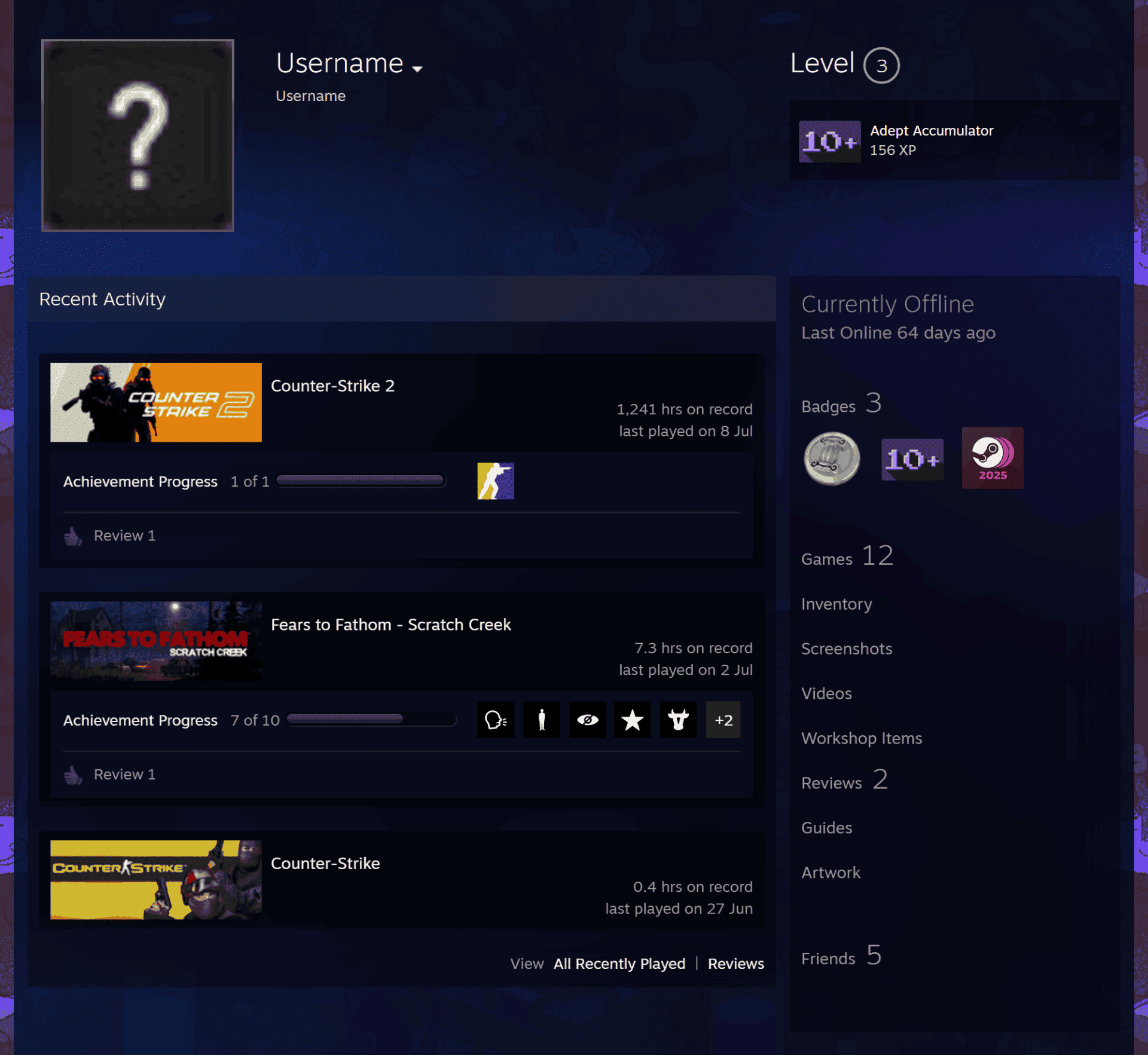Open Reviews link beside All Recently Played
This screenshot has width=1148, height=1055.
point(736,964)
